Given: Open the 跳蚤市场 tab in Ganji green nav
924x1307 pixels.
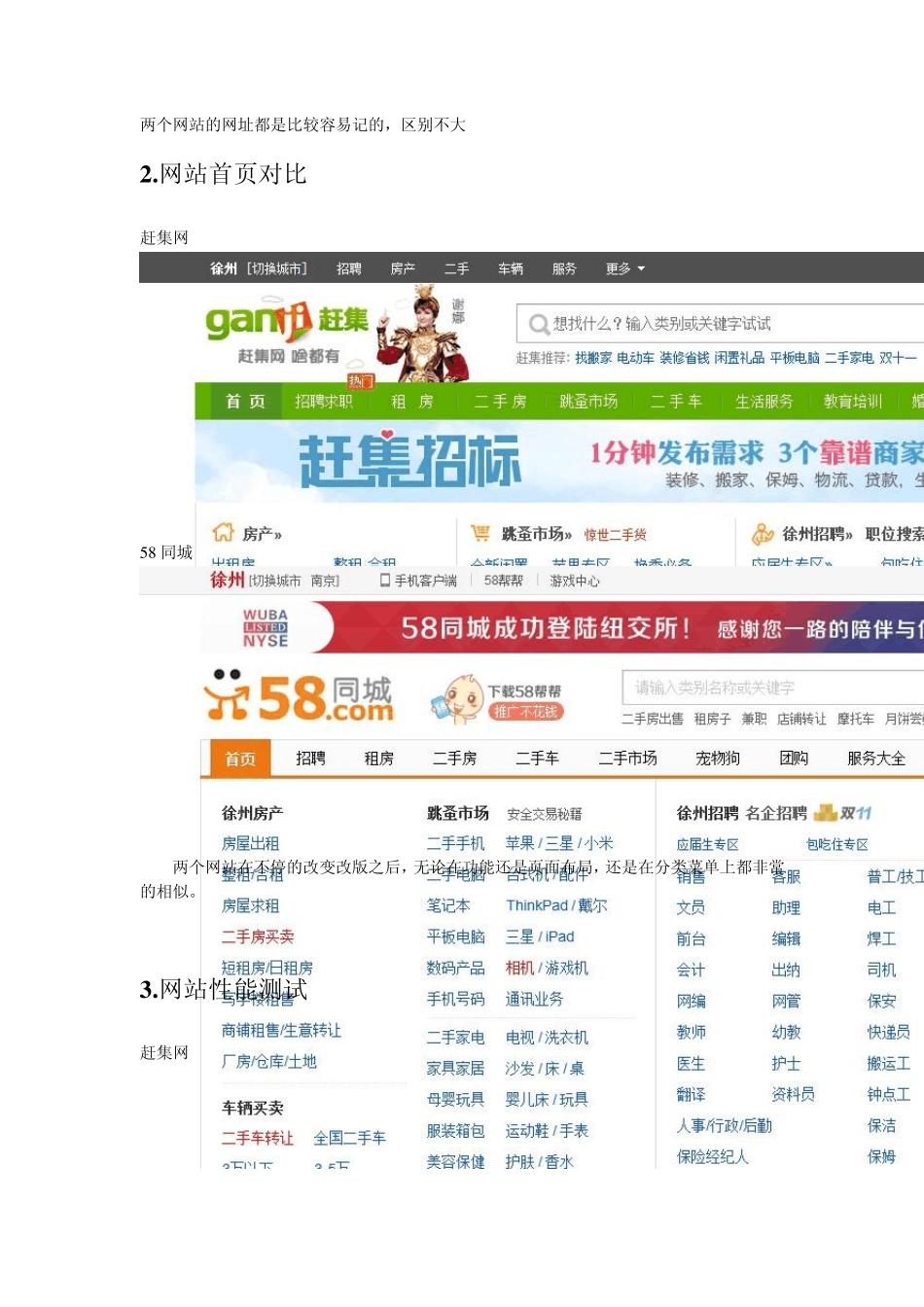Looking at the screenshot, I should click(x=588, y=401).
